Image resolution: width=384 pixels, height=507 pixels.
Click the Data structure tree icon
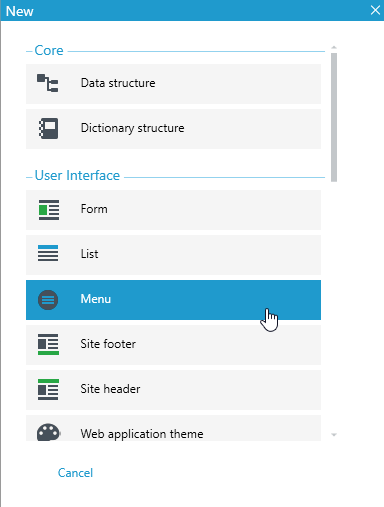(48, 83)
